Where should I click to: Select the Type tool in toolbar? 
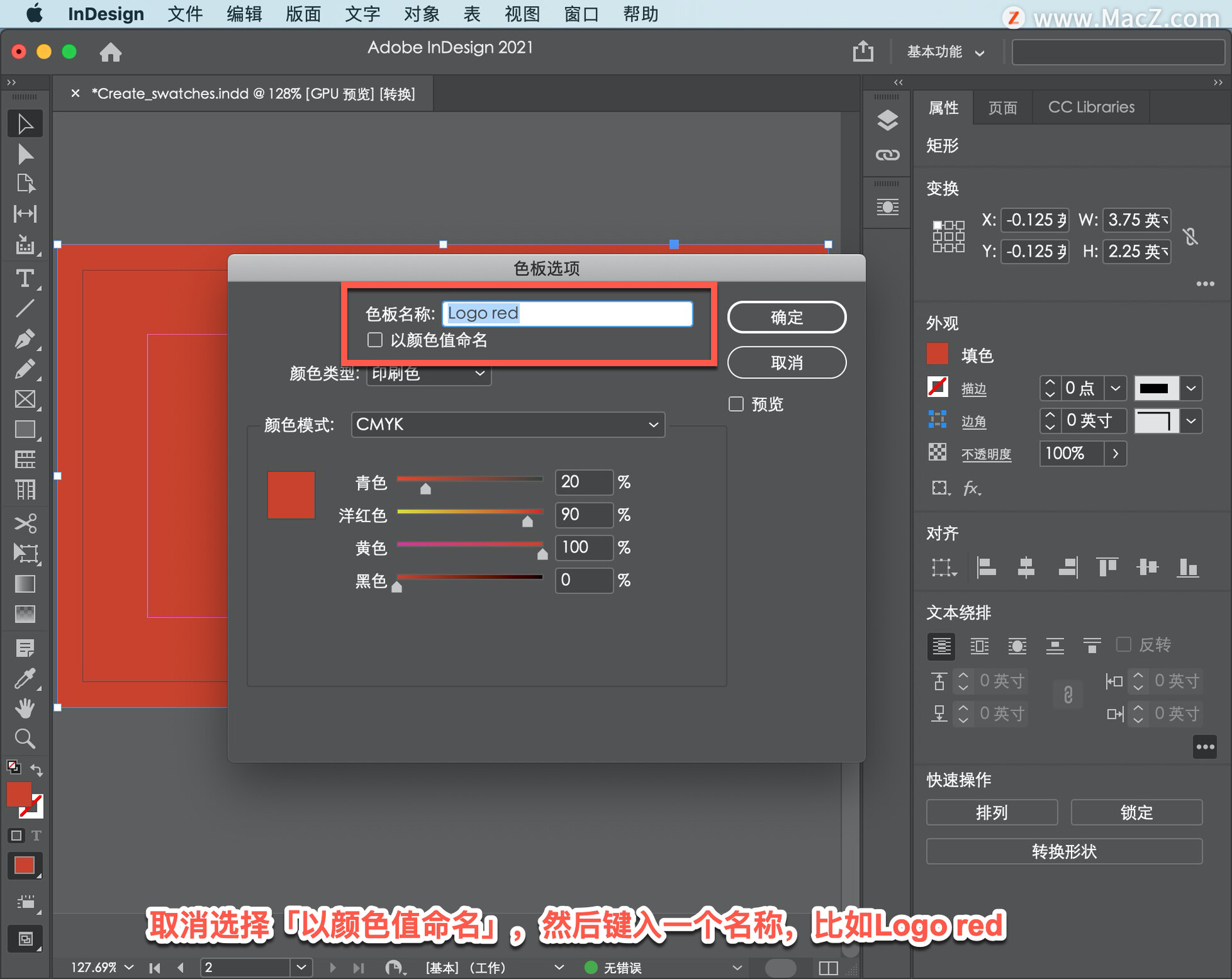25,278
